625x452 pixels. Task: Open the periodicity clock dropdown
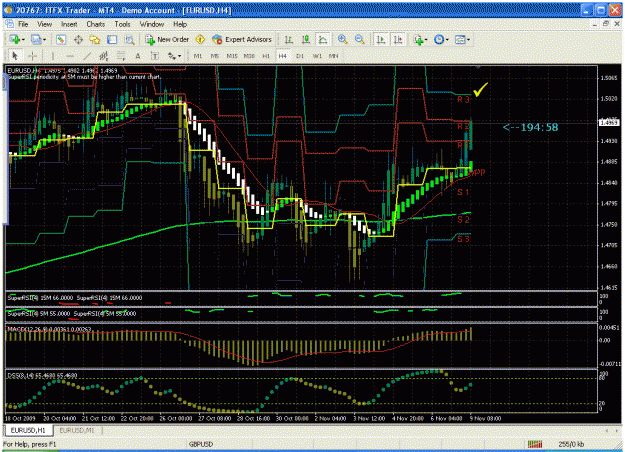(x=447, y=39)
